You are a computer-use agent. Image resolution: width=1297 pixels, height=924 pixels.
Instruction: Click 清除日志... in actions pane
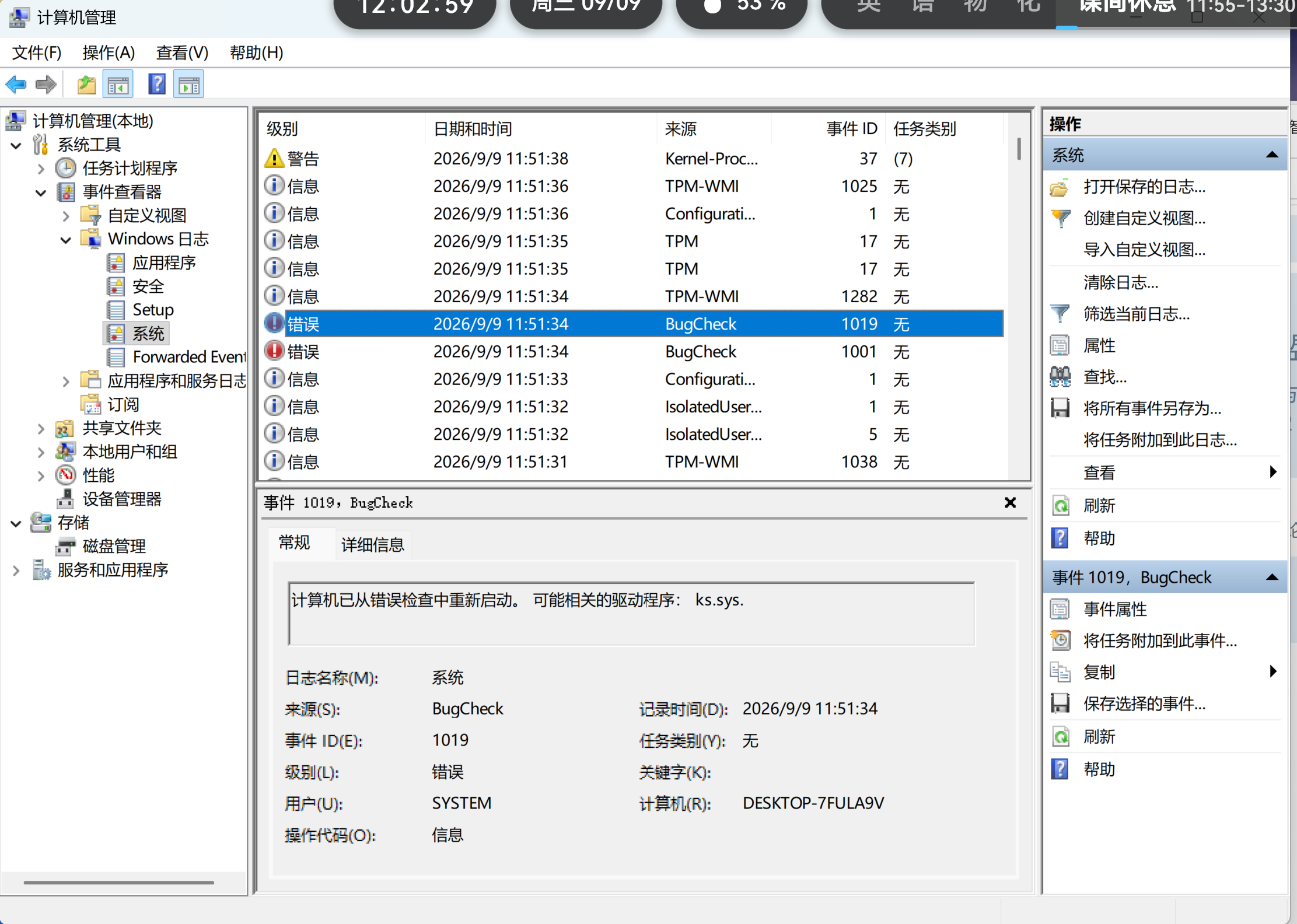(x=1121, y=282)
